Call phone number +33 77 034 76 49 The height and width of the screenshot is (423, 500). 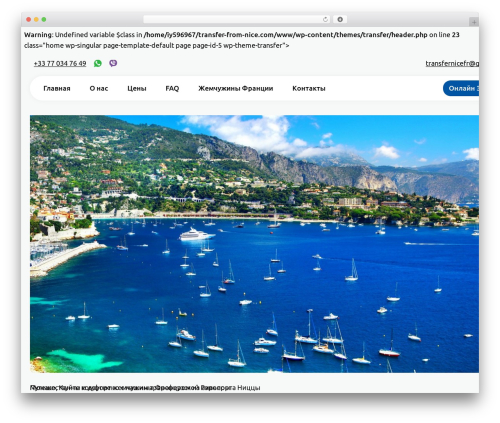click(x=60, y=63)
